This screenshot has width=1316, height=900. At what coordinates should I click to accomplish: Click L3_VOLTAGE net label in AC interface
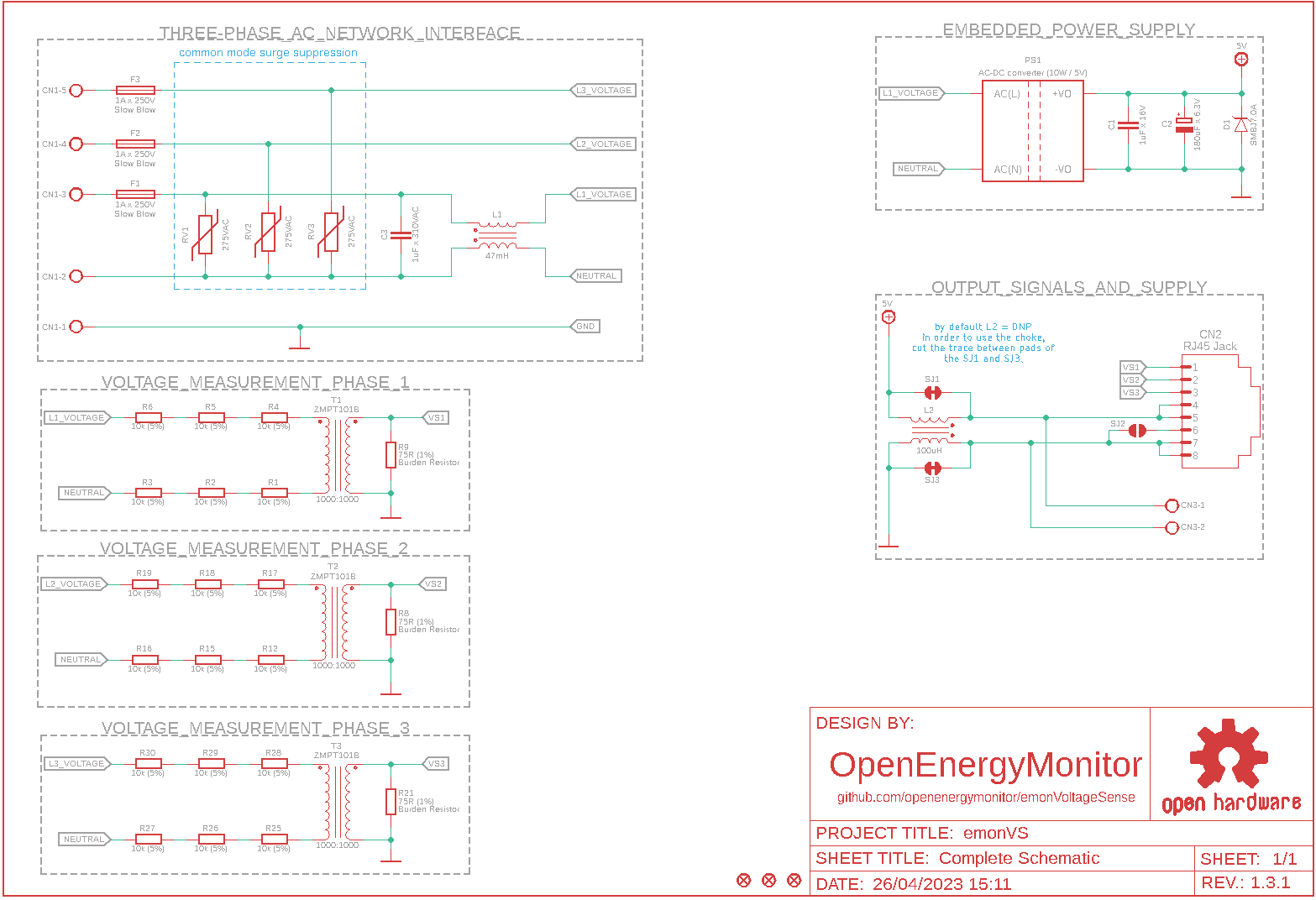coord(603,90)
